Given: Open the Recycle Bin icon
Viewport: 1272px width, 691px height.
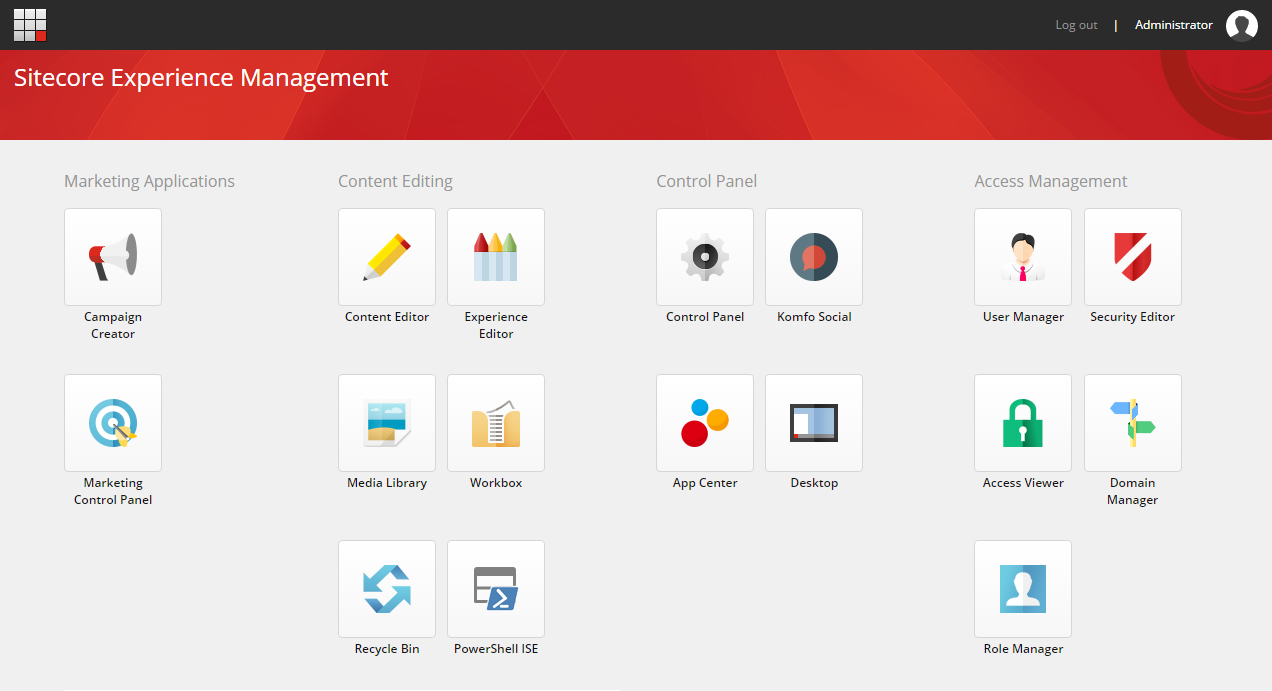Looking at the screenshot, I should (x=387, y=589).
